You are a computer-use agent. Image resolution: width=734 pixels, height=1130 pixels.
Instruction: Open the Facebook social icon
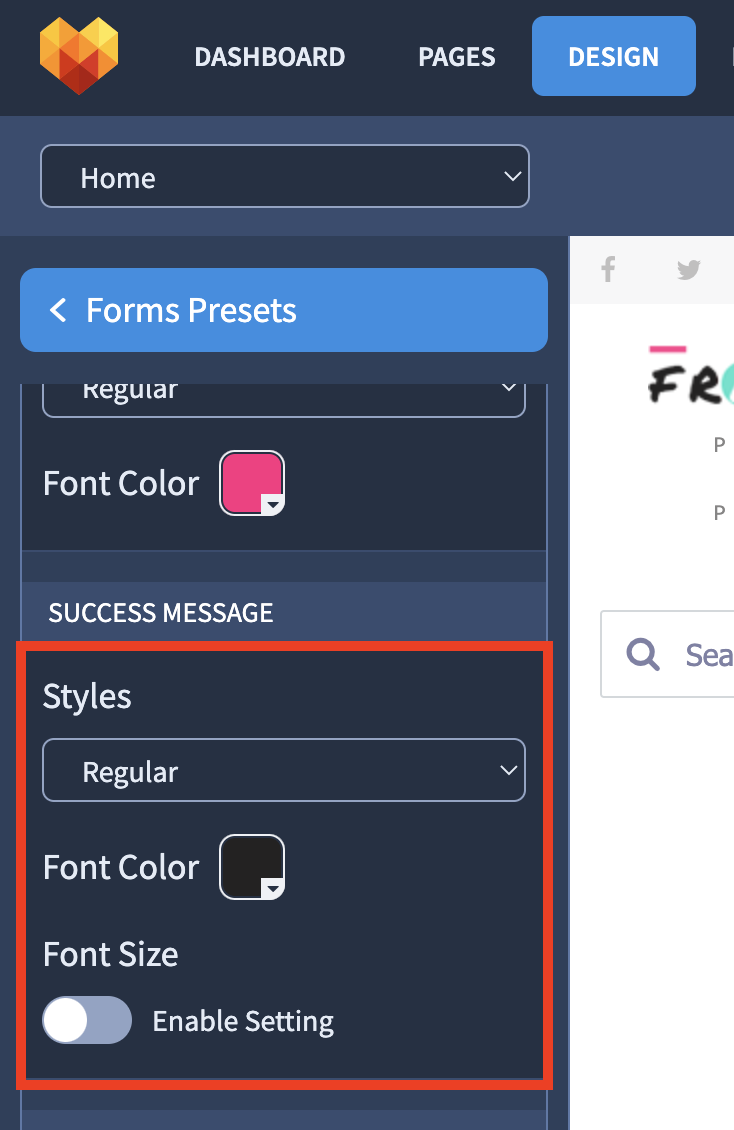(609, 270)
